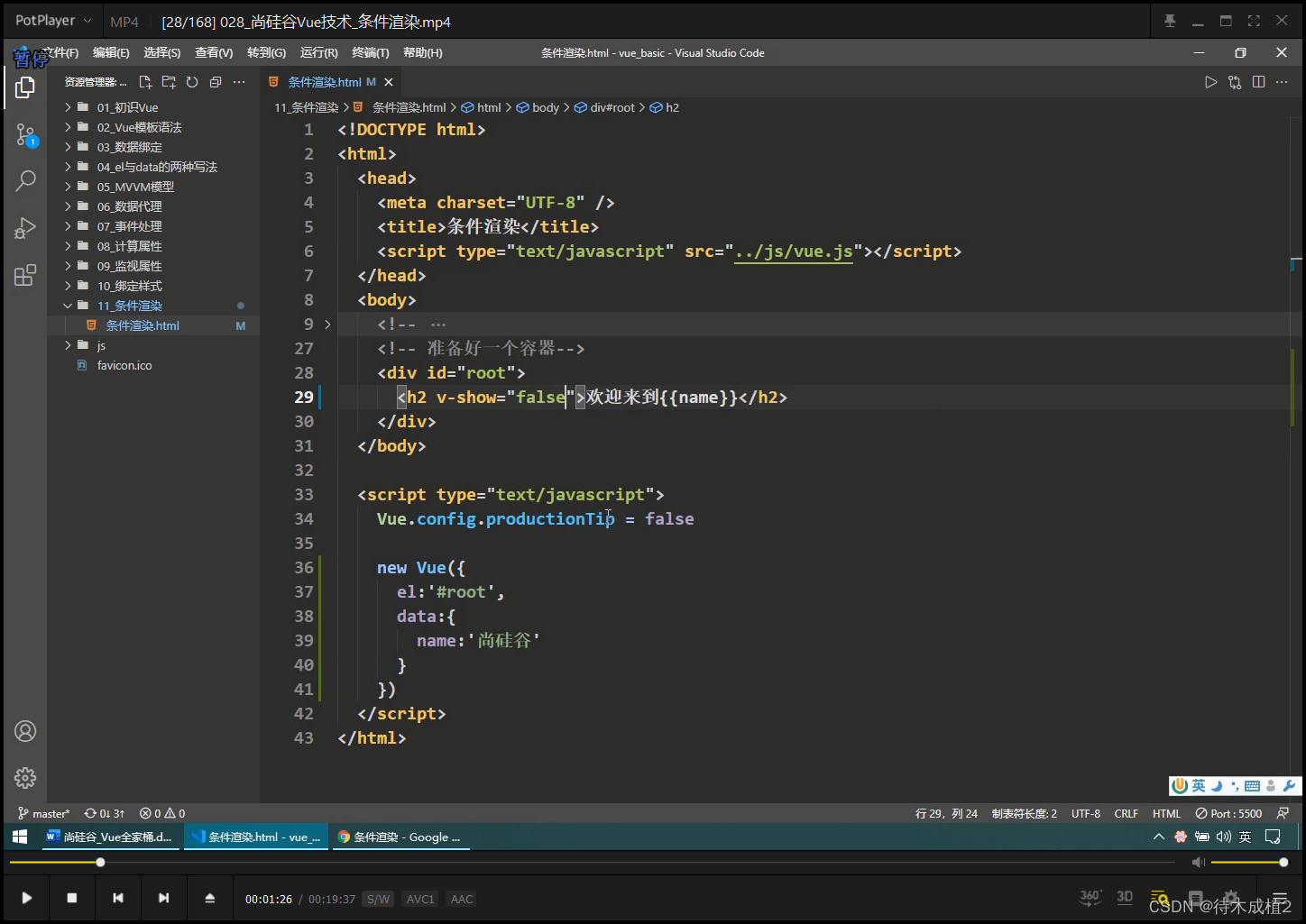Screen dimensions: 1306x924
Task: Toggle 360 degree video mode
Action: point(1090,897)
